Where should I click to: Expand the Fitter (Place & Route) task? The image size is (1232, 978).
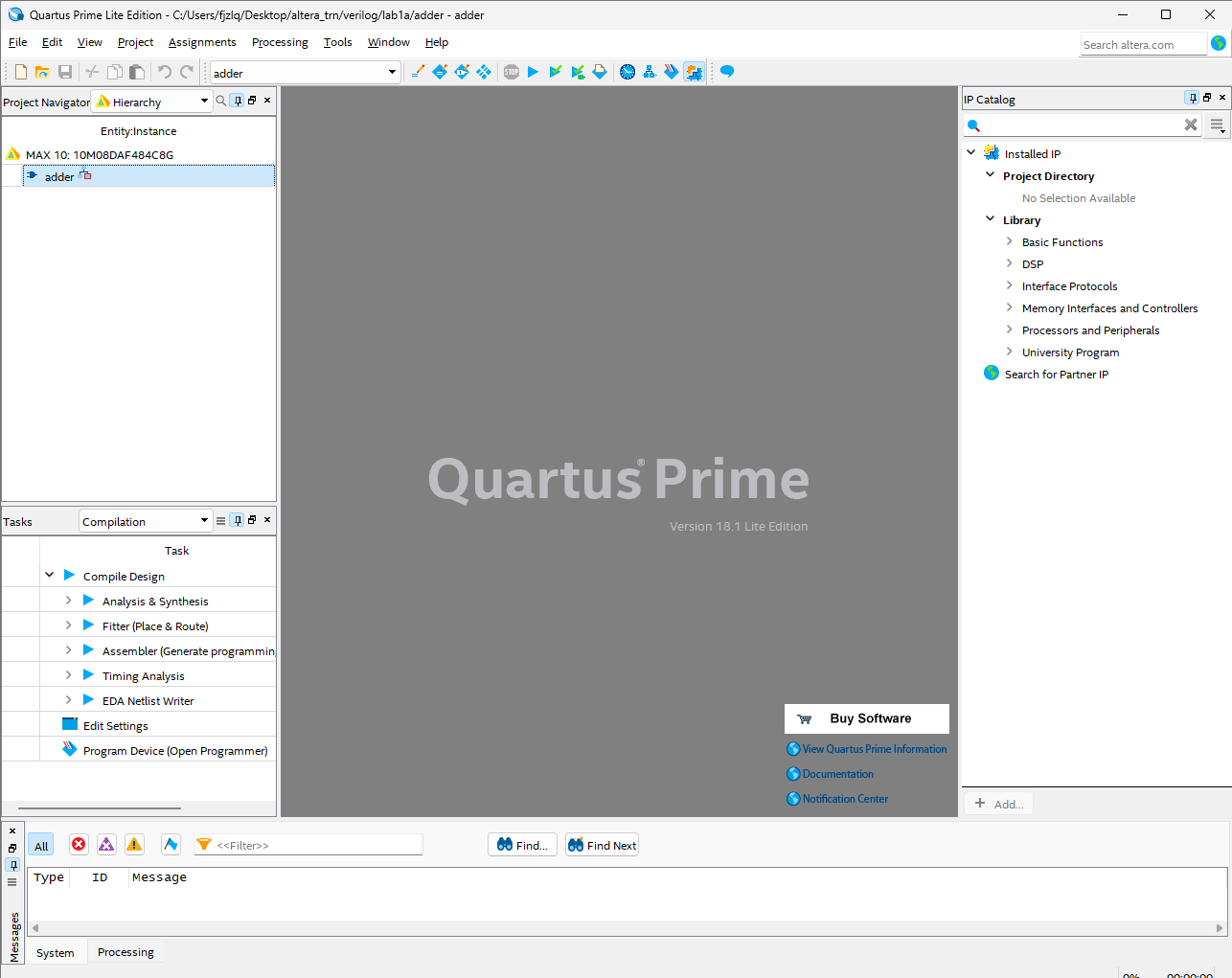(x=68, y=625)
